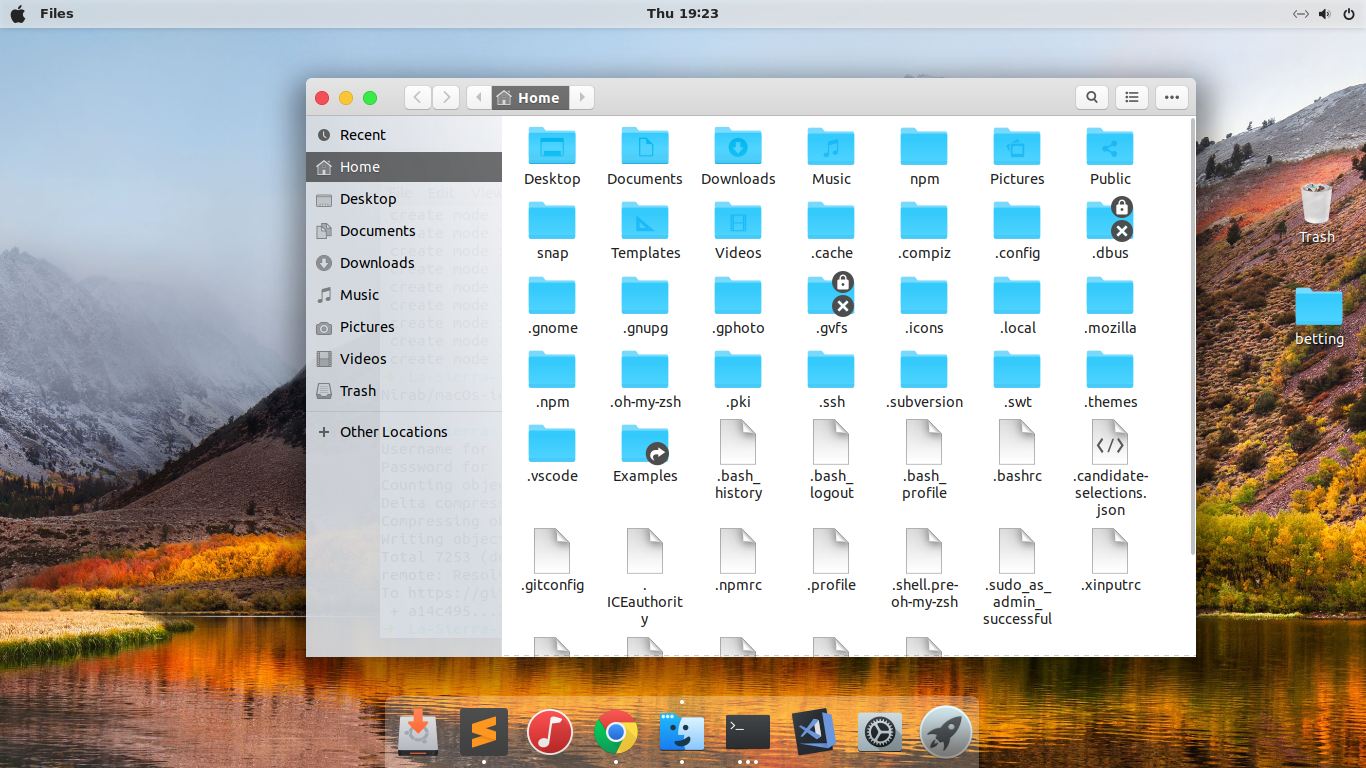Image resolution: width=1366 pixels, height=768 pixels.
Task: Click the file view vertical scrollbar
Action: (x=1192, y=336)
